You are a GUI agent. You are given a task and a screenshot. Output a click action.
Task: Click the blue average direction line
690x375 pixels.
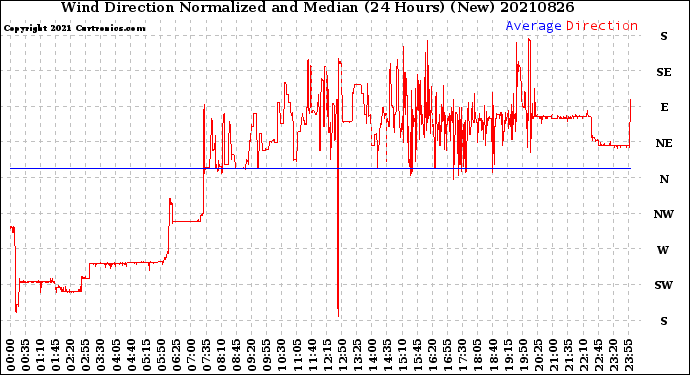point(320,169)
